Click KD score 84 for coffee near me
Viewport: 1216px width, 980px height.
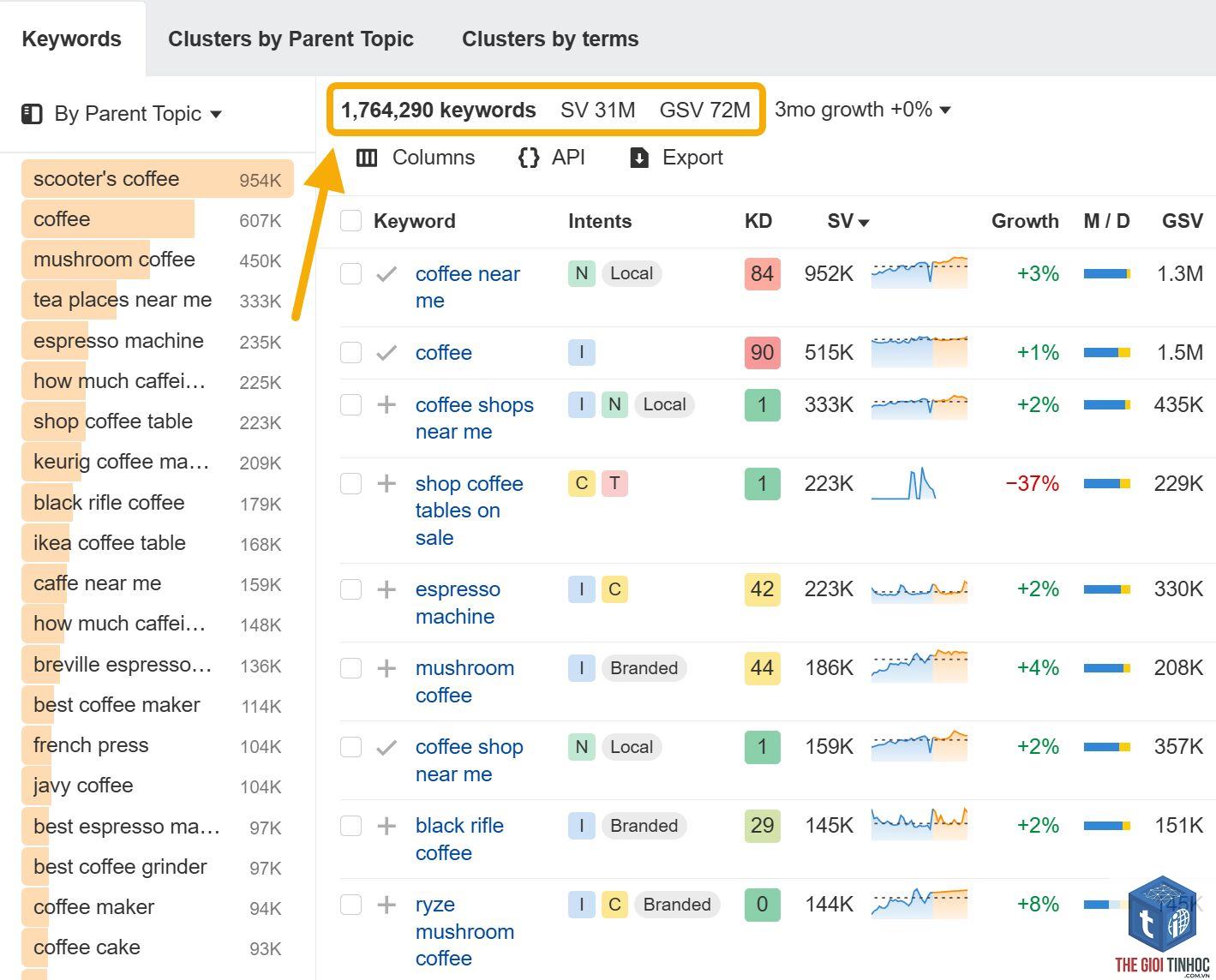(762, 273)
